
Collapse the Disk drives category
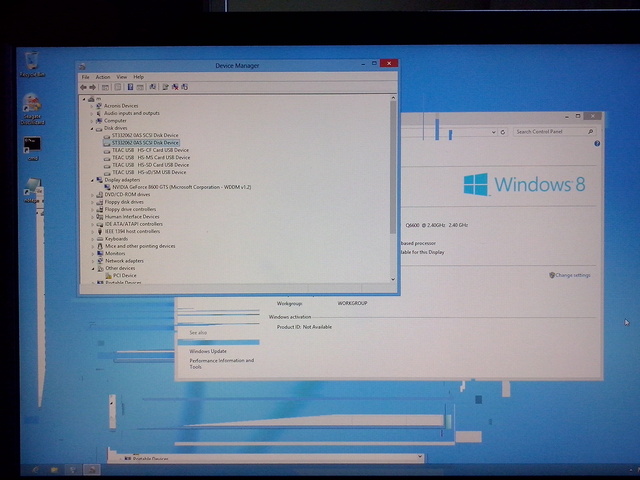point(93,128)
